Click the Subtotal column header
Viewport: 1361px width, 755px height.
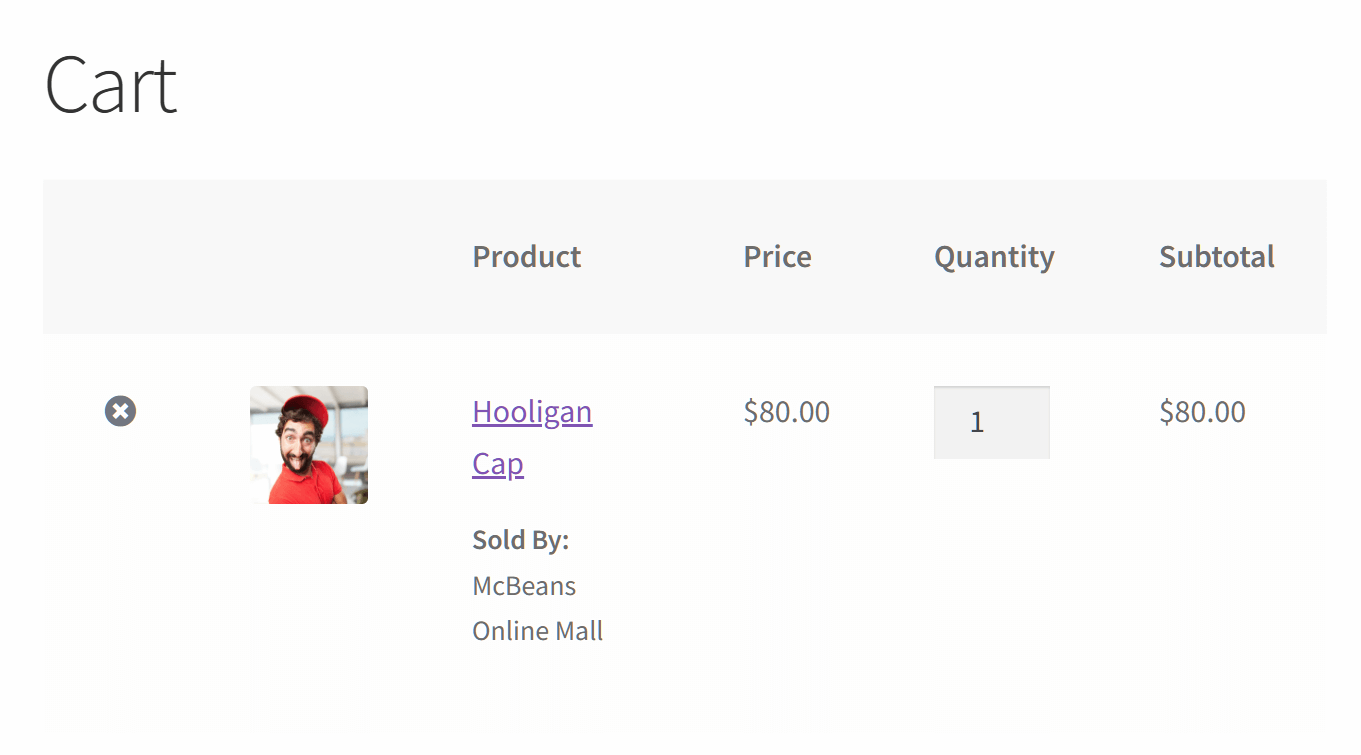[x=1216, y=257]
